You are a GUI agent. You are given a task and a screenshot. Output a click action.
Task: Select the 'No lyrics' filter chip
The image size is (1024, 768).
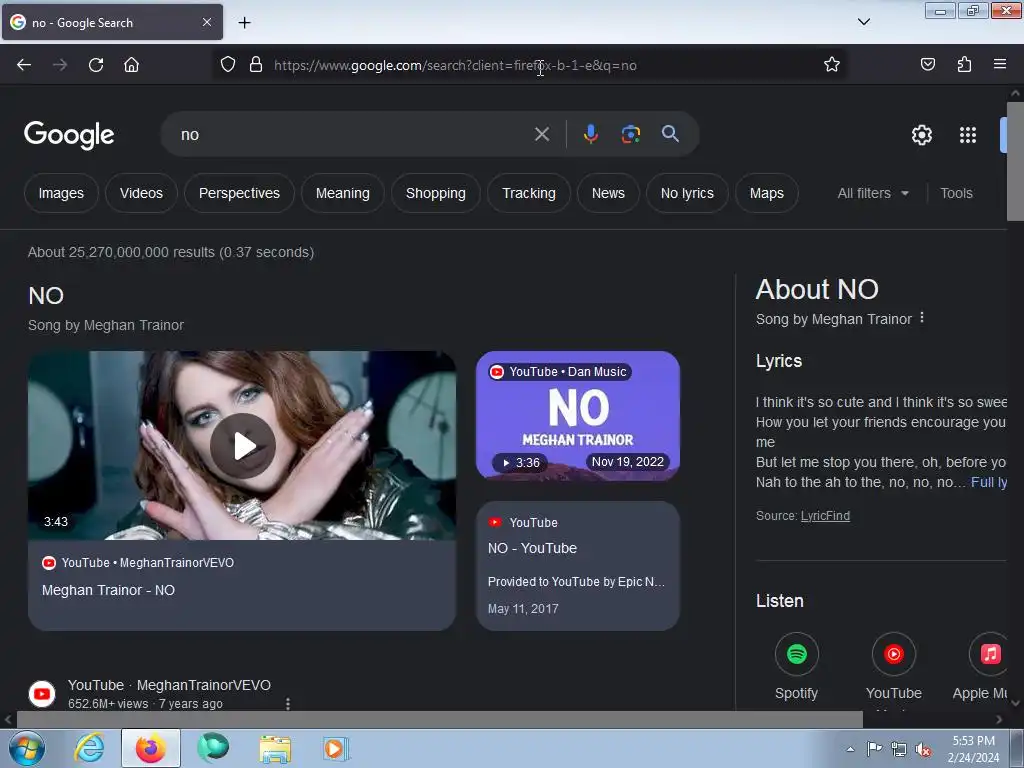(x=687, y=193)
